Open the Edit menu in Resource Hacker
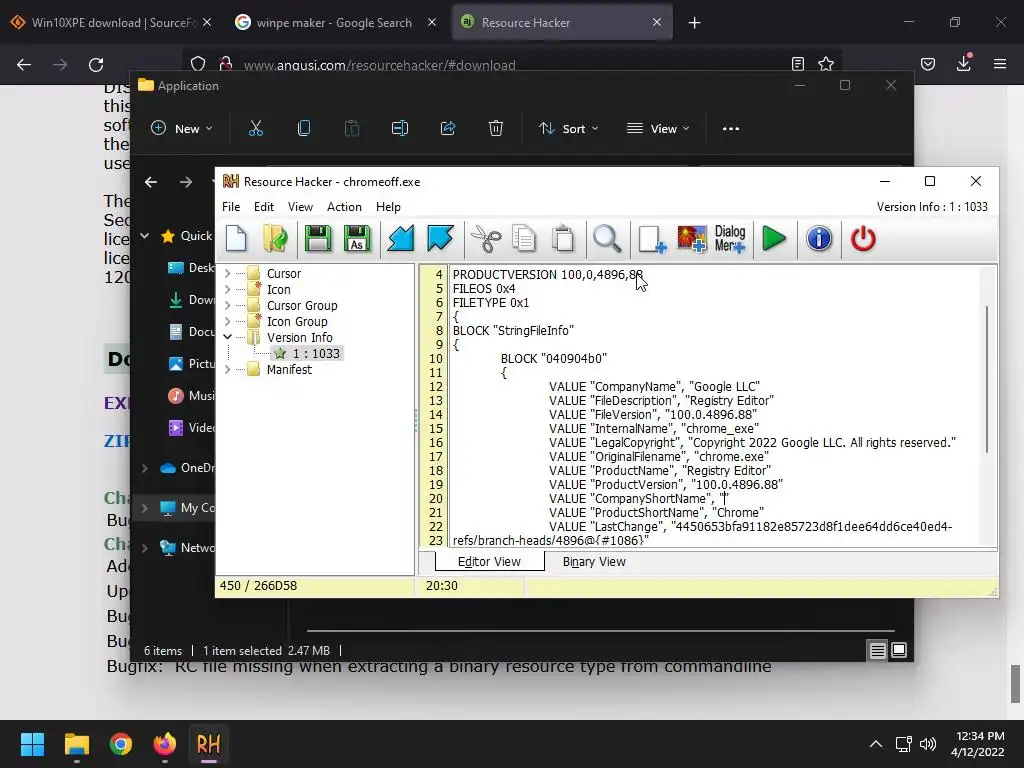1024x768 pixels. coord(264,207)
